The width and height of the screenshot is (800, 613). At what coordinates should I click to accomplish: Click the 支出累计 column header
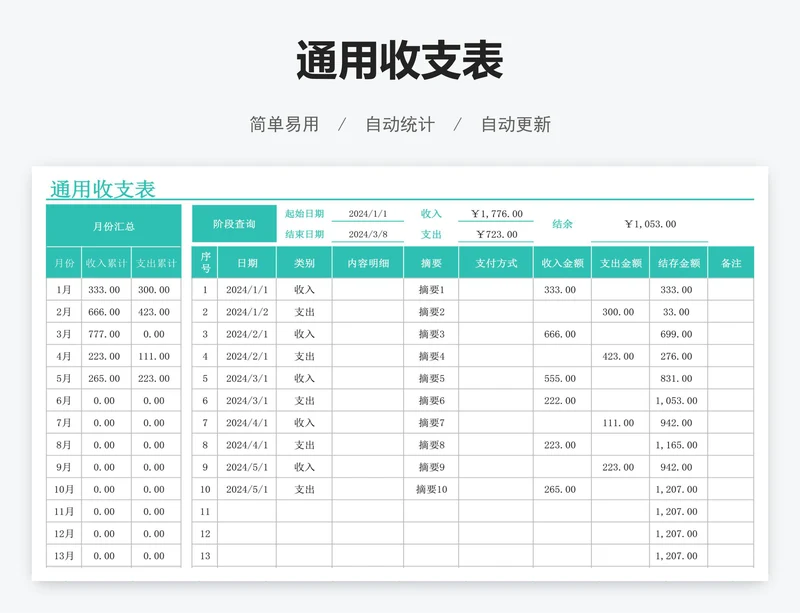pyautogui.click(x=156, y=263)
